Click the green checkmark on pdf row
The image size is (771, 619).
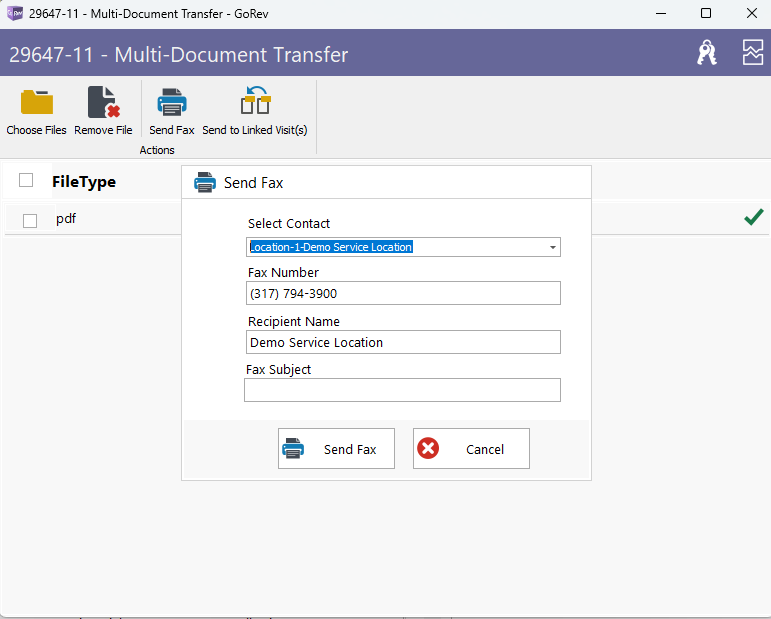tap(753, 217)
